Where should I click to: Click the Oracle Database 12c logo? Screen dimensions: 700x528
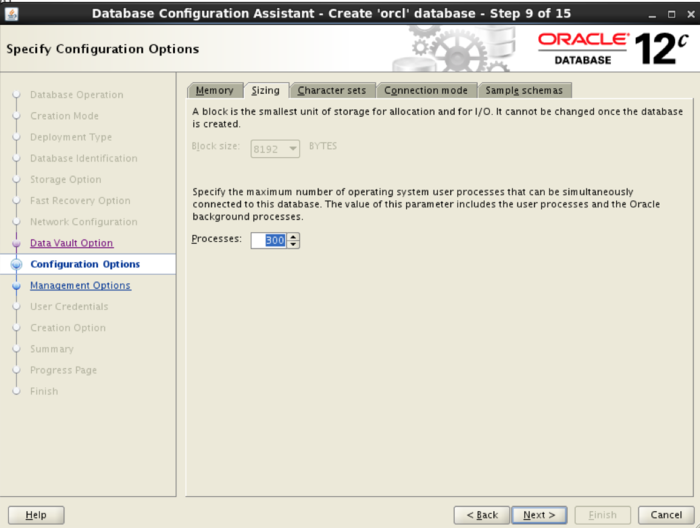point(612,48)
